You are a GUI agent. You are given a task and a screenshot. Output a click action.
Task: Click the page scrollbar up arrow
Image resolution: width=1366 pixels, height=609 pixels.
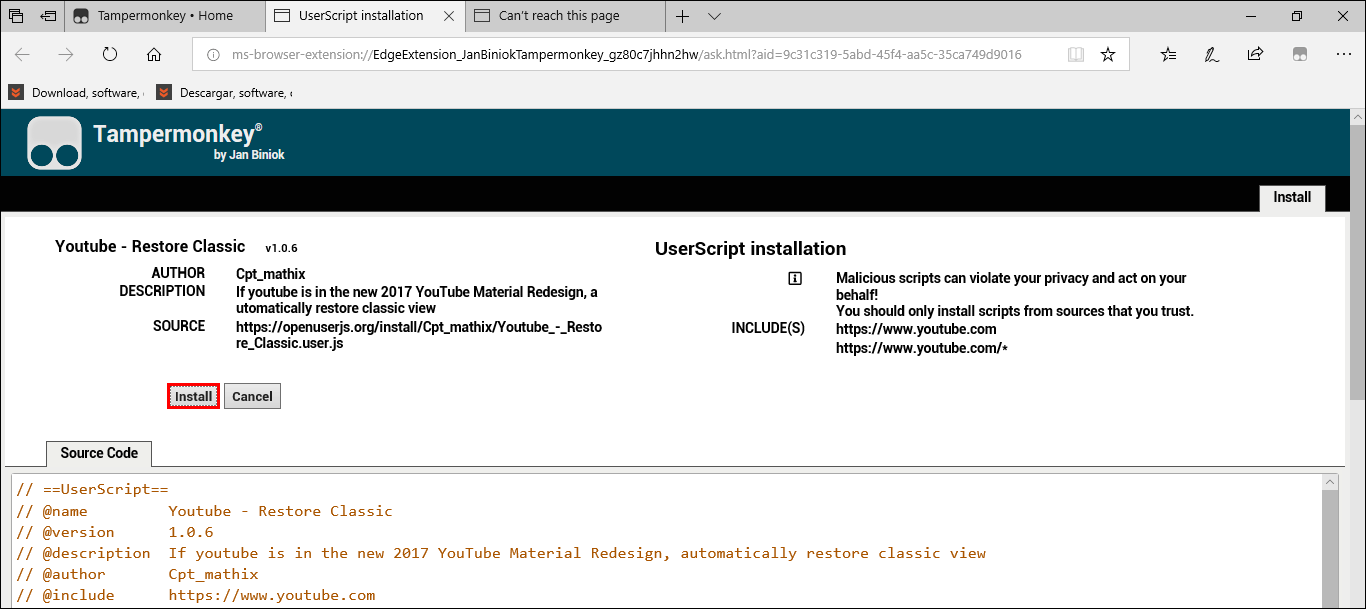(x=1356, y=119)
